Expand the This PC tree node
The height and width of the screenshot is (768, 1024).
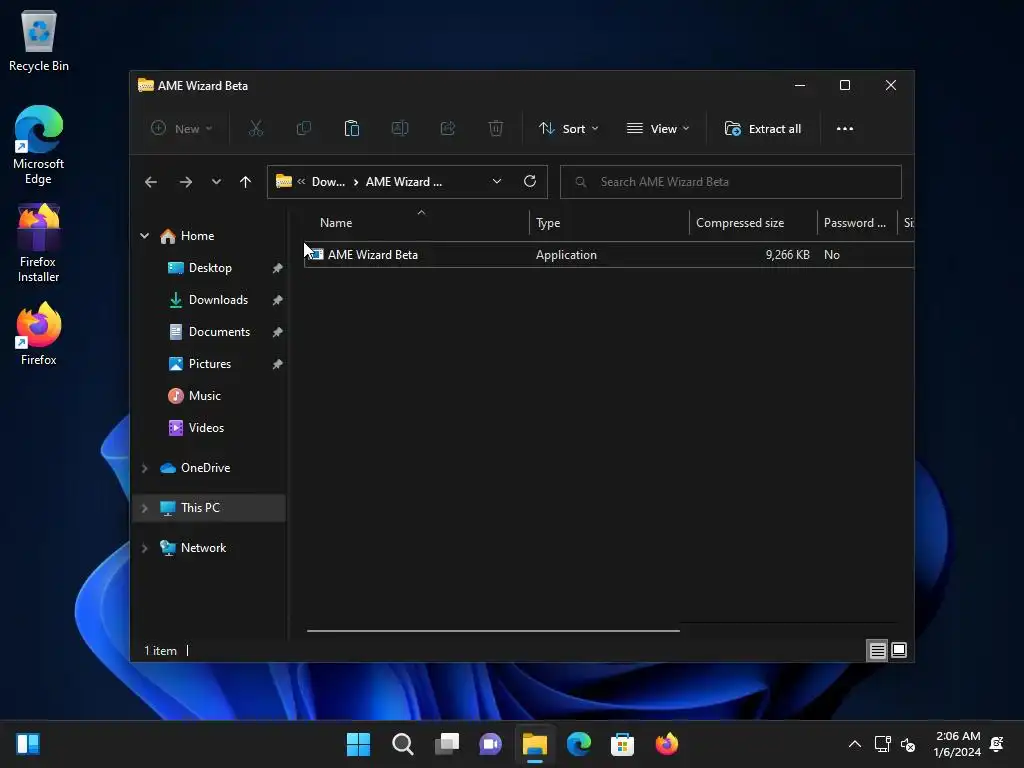tap(144, 508)
